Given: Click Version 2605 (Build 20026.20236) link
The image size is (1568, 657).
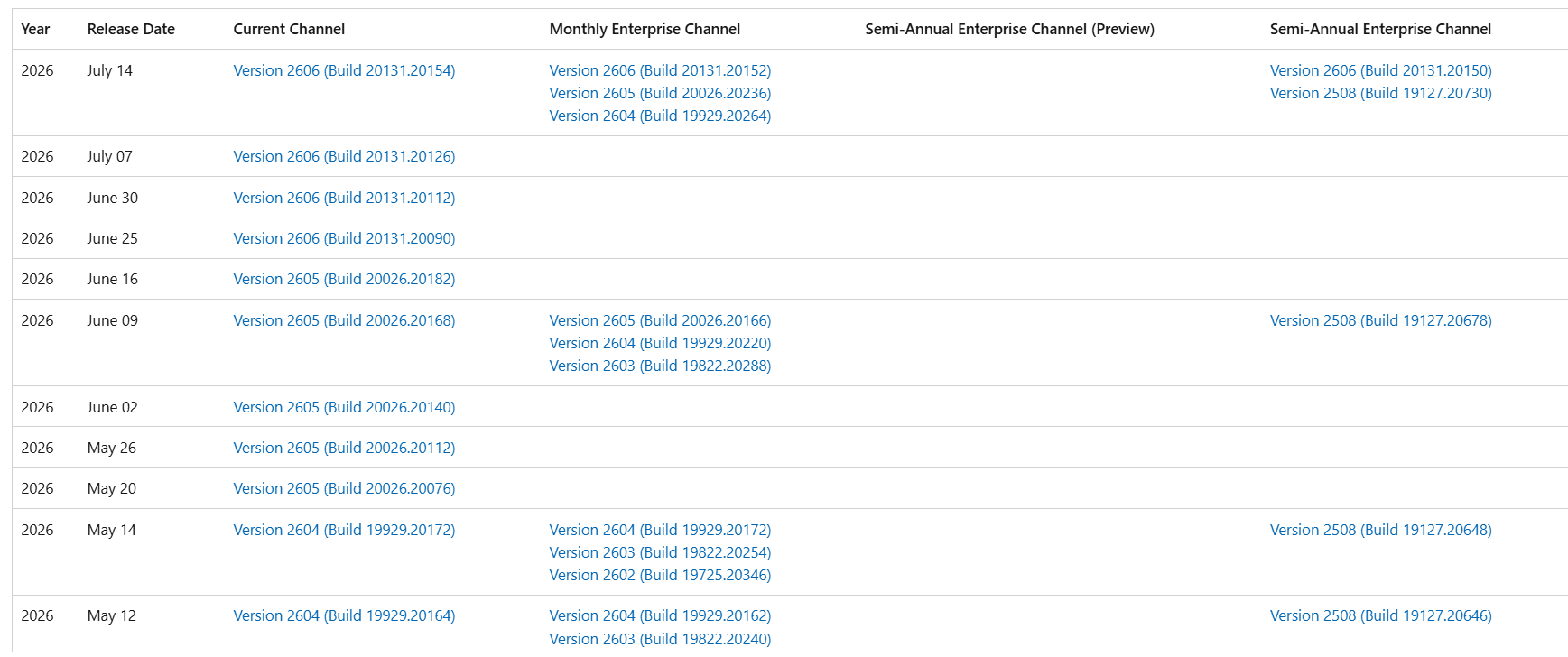Looking at the screenshot, I should pos(660,93).
